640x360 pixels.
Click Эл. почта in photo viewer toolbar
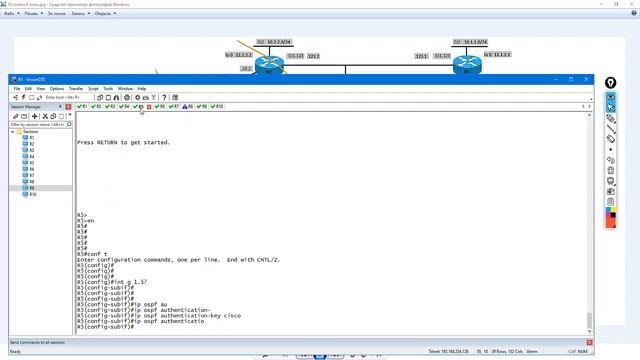56,13
